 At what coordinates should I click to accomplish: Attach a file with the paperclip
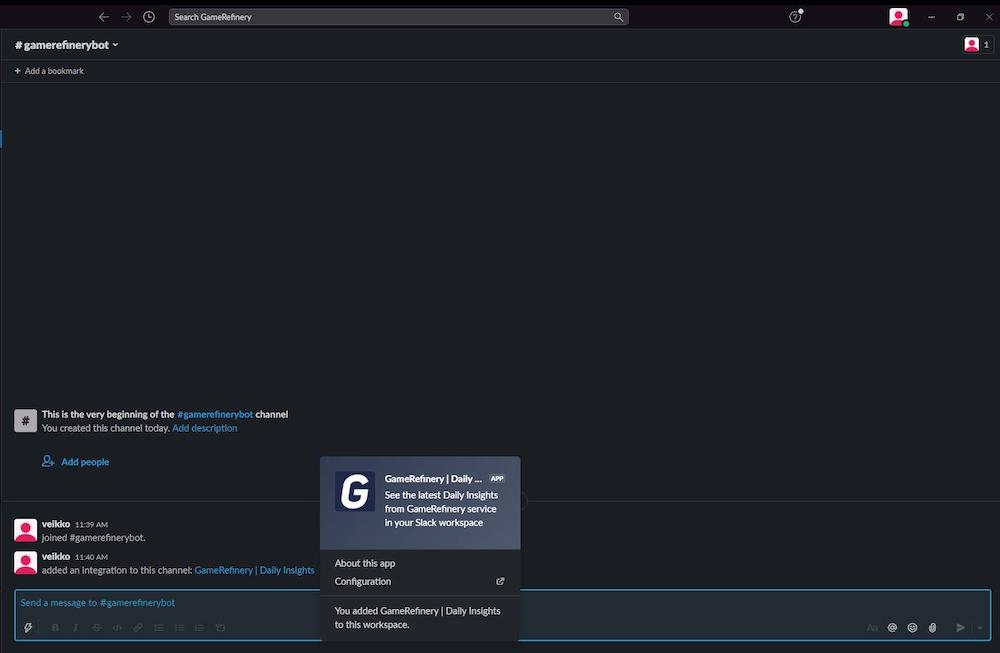(x=932, y=627)
